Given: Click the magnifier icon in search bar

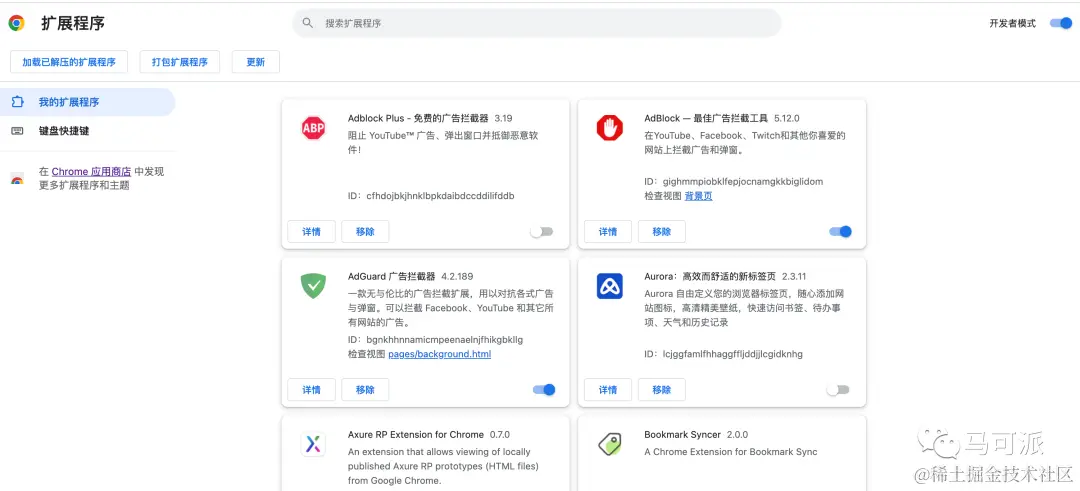Looking at the screenshot, I should coord(308,23).
